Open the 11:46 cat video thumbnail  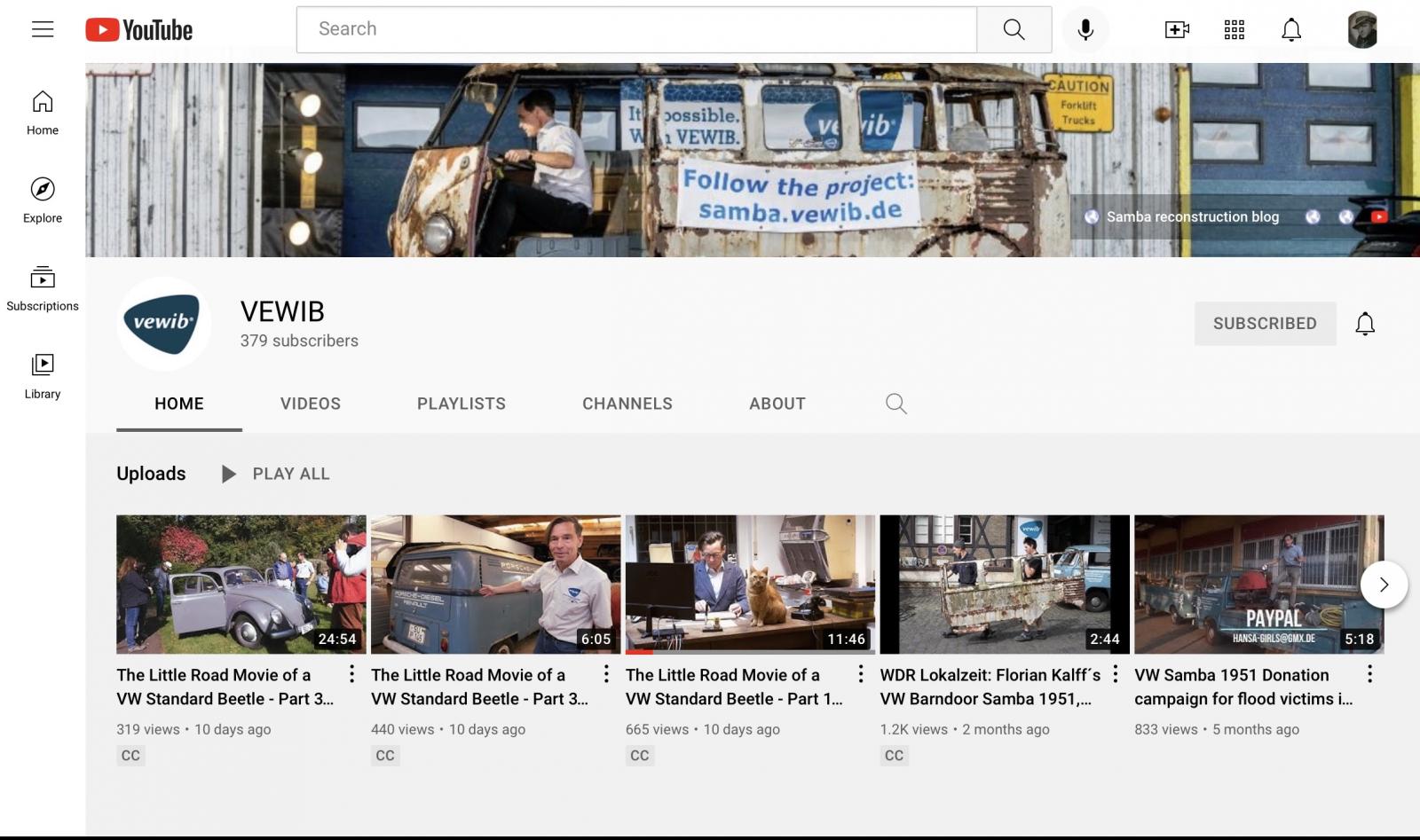750,585
